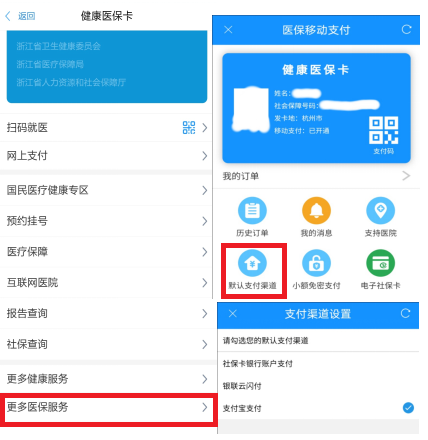Tap the 支持医院 location icon
428x440 pixels.
(380, 211)
